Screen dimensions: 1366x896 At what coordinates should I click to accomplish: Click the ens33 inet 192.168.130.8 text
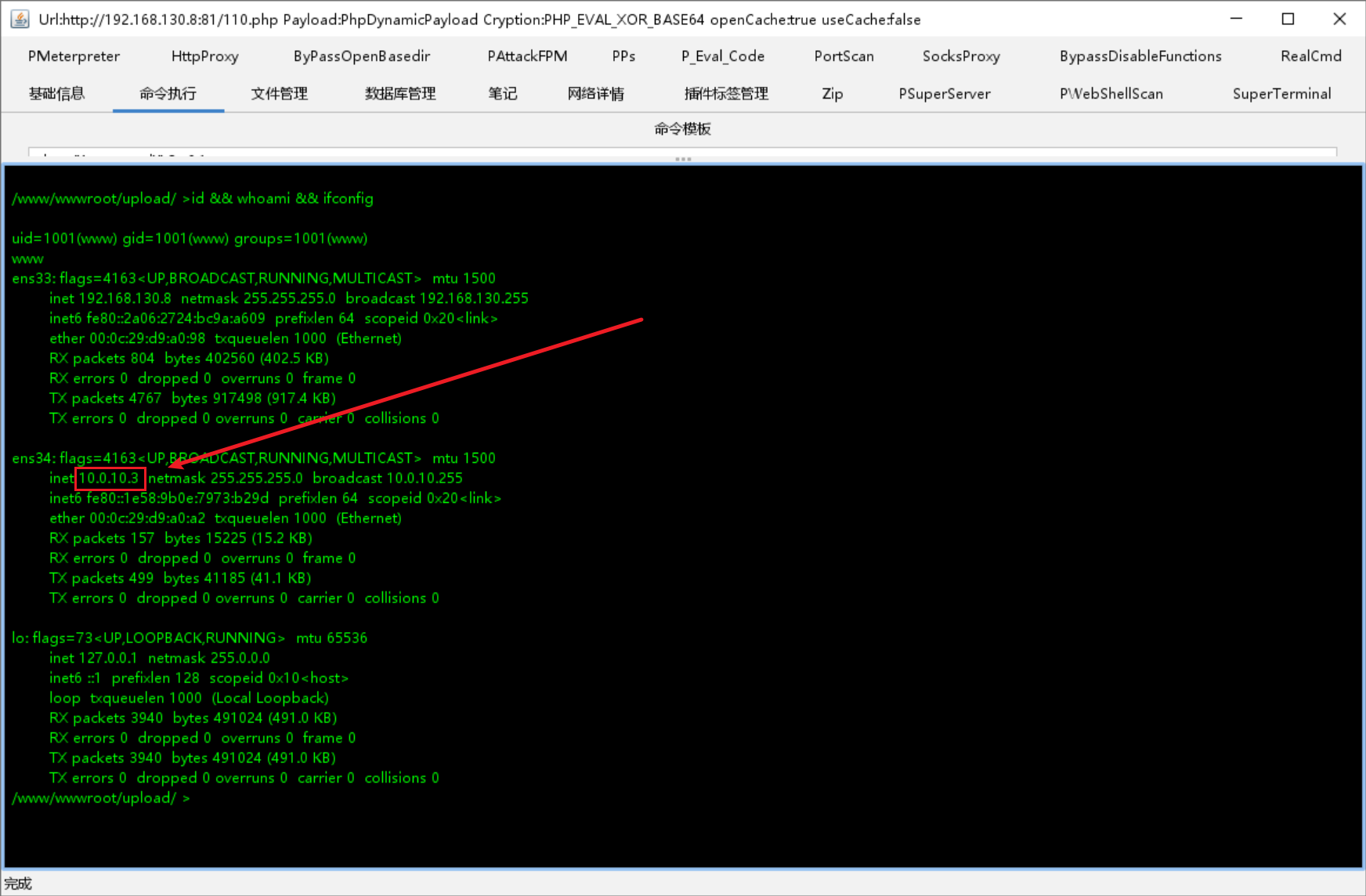(110, 298)
